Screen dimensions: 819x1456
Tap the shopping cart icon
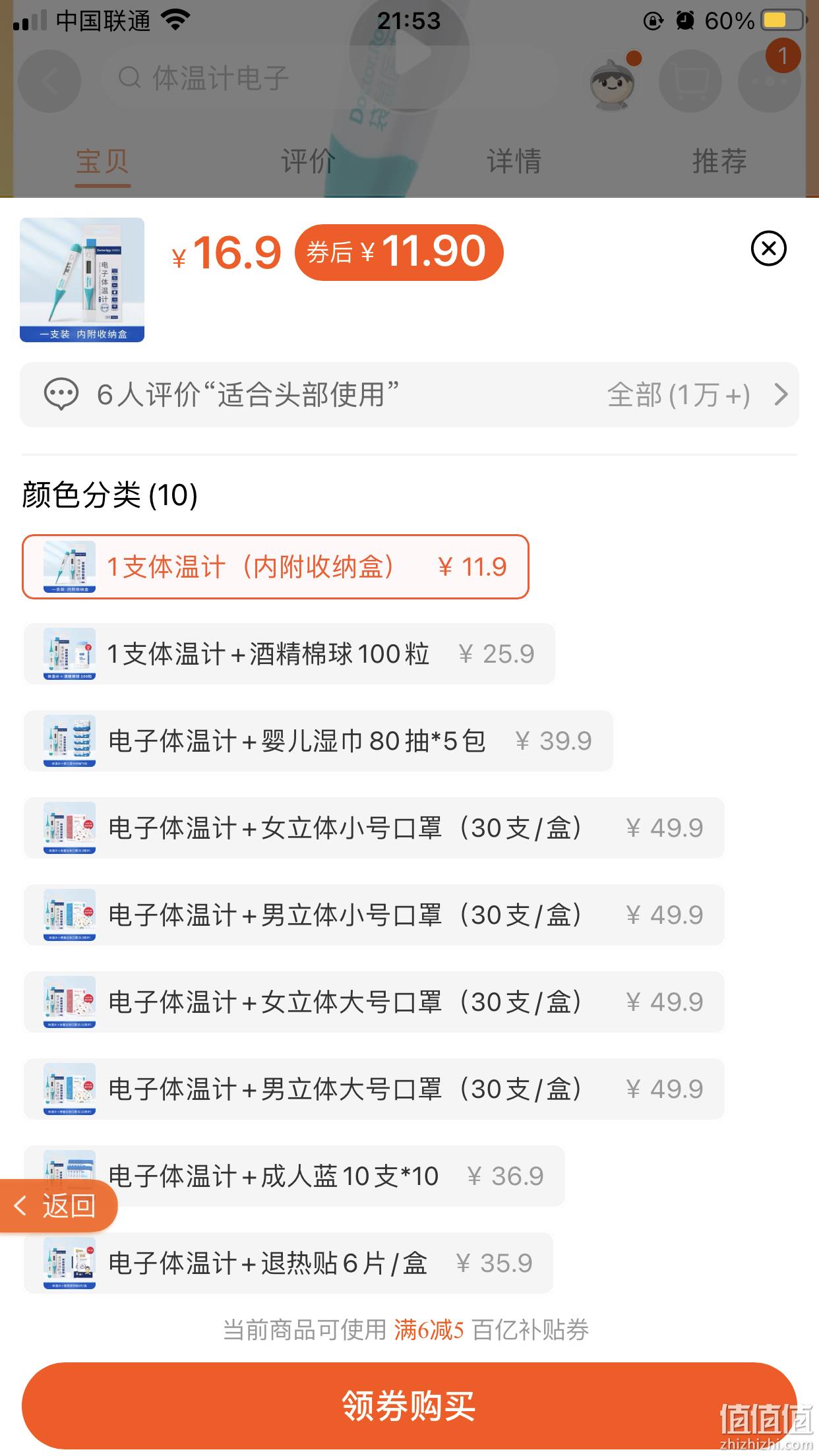coord(690,81)
